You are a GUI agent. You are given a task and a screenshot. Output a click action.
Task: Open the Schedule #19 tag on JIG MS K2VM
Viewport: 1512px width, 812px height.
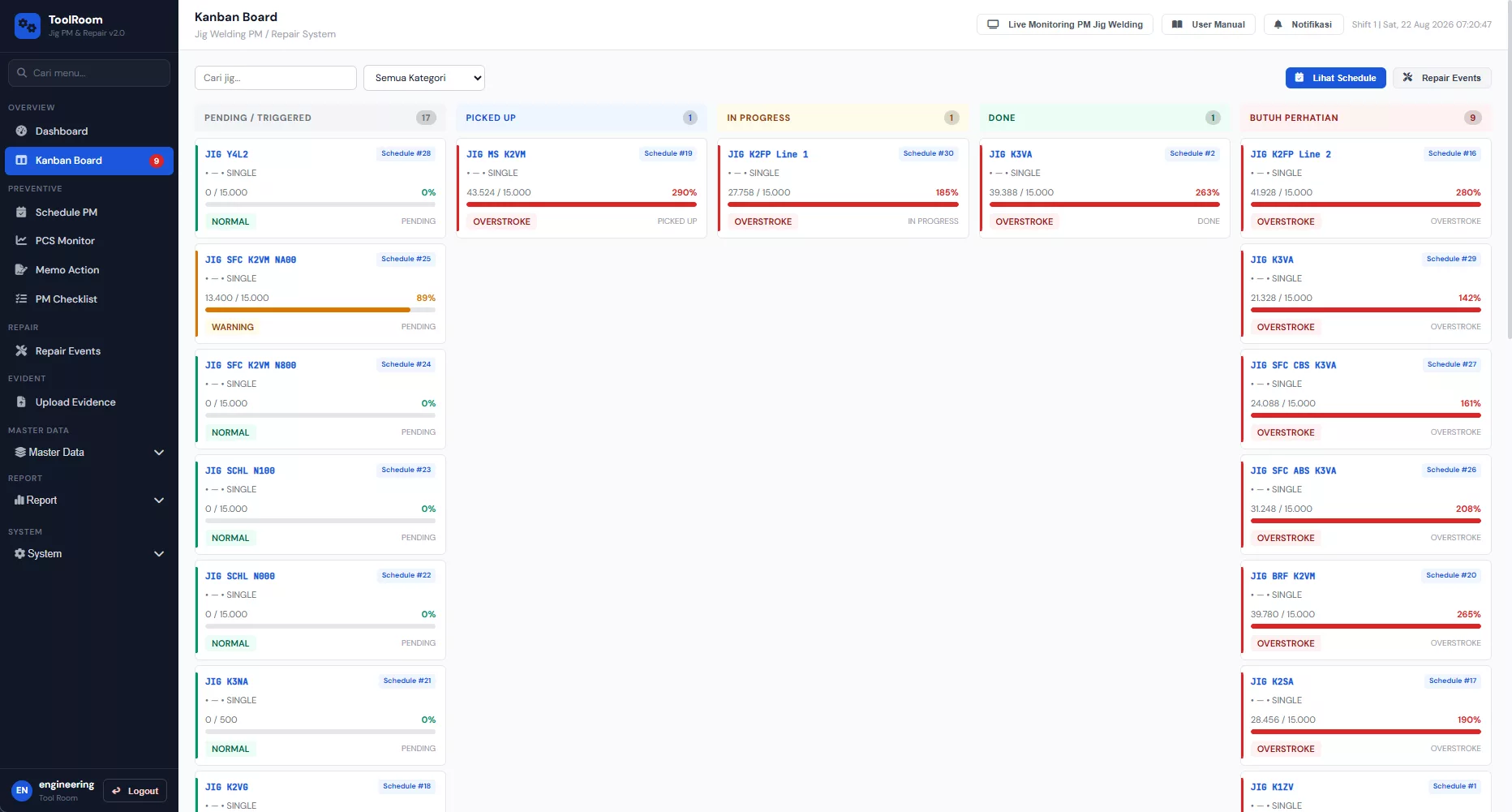(x=668, y=153)
